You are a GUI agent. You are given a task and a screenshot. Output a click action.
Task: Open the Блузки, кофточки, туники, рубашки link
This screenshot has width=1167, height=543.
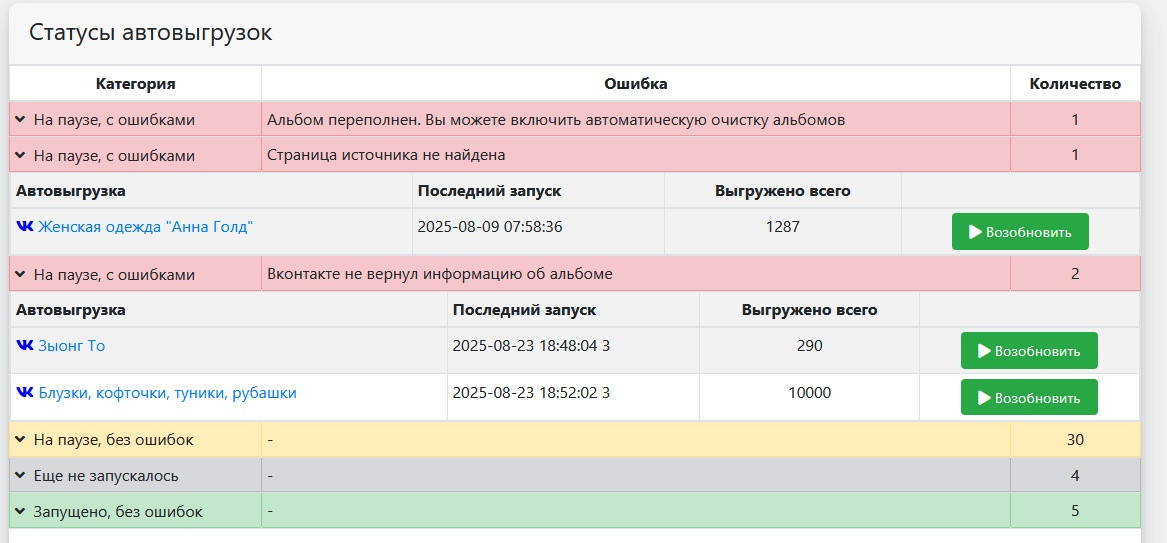(167, 393)
